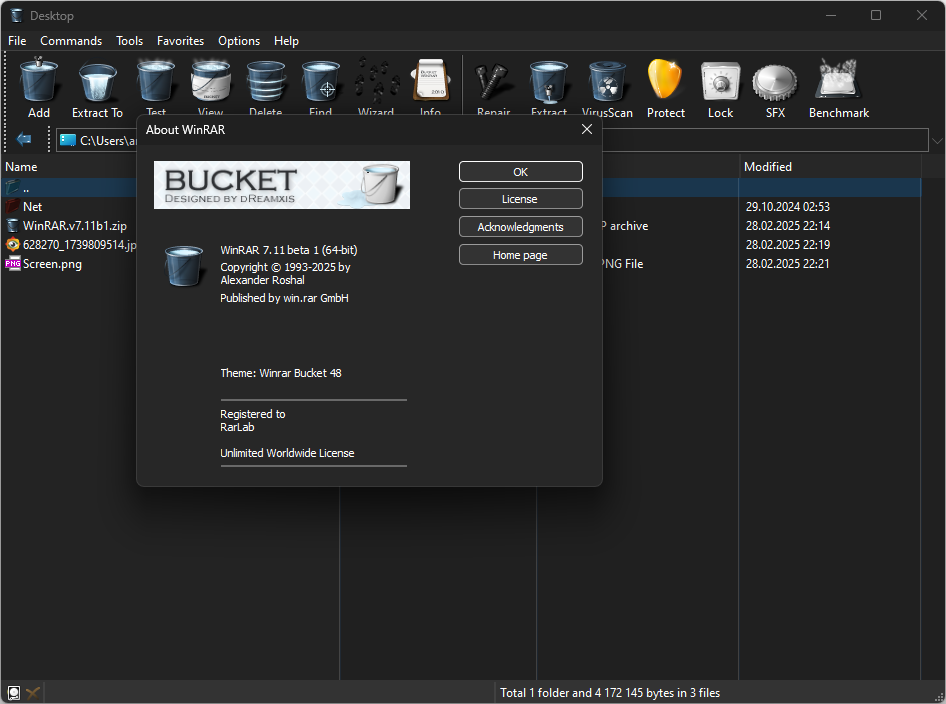Select the 628270_1739809514 jpg file name
The width and height of the screenshot is (946, 704).
coord(80,244)
